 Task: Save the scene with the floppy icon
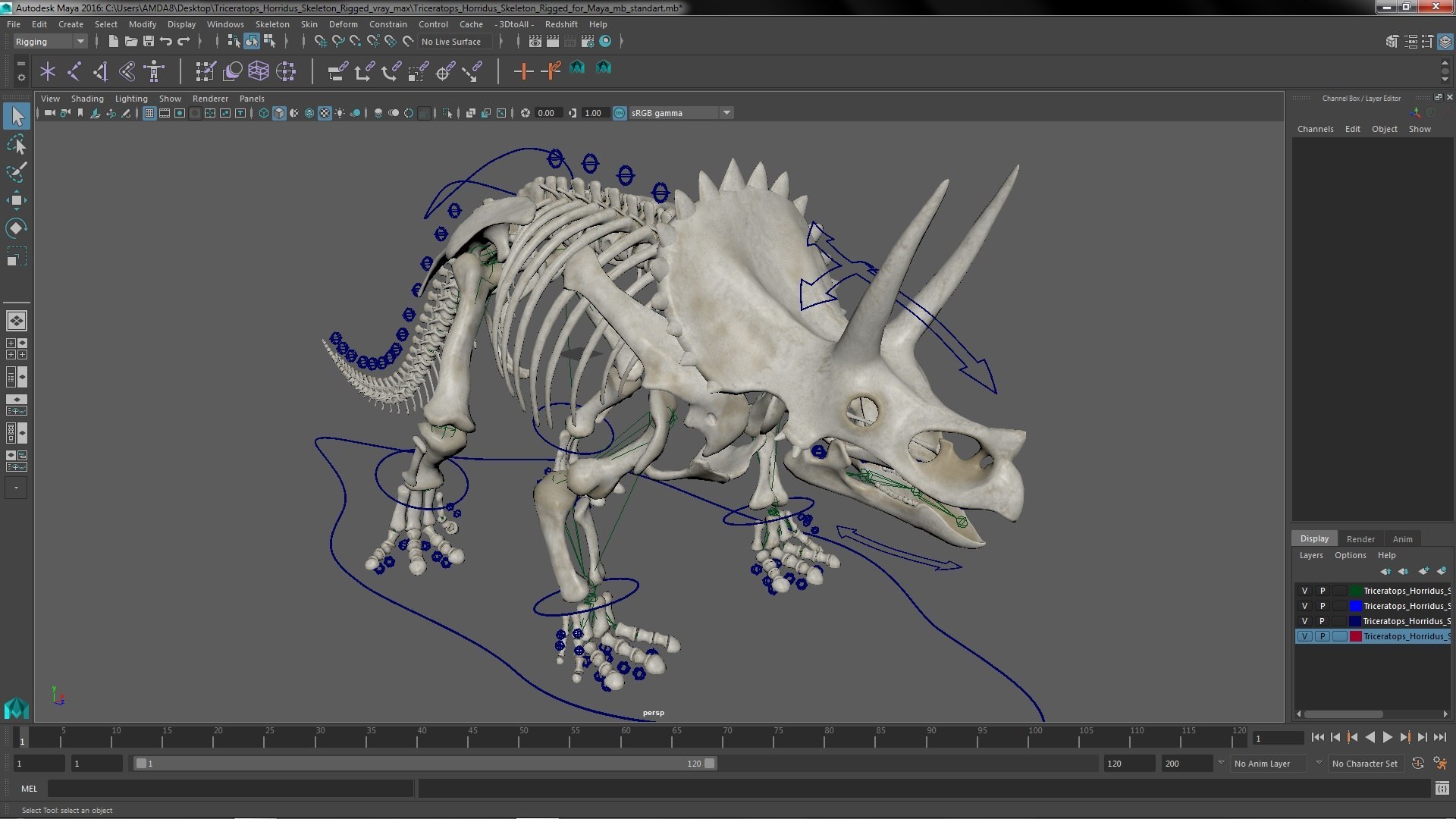point(148,41)
